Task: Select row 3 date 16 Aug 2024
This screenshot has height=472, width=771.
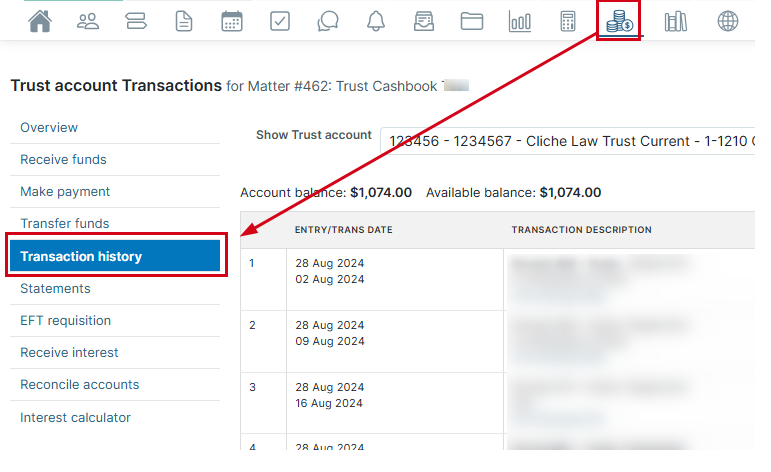Action: coord(328,403)
